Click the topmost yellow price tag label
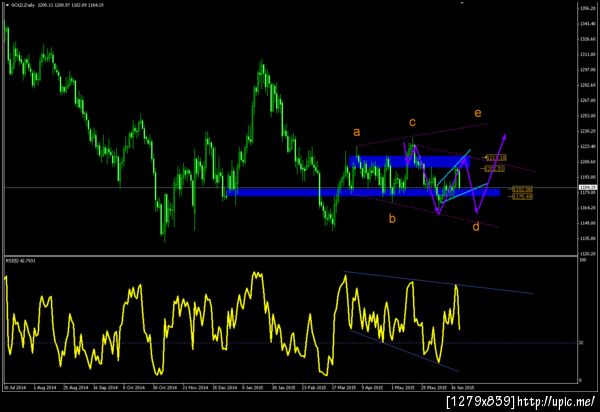Screen dimensions: 600x412 pyautogui.click(x=496, y=157)
